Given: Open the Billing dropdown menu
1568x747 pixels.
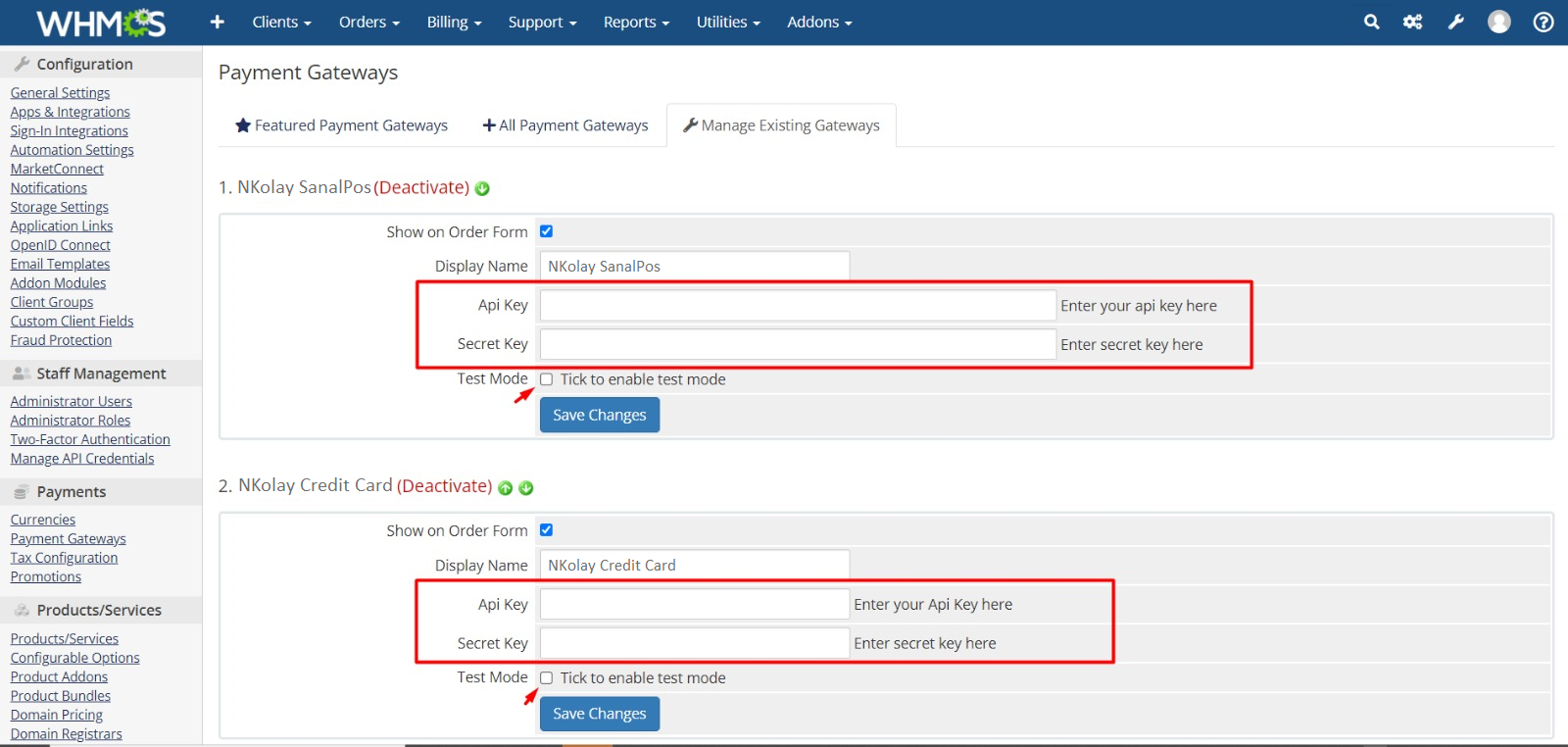Looking at the screenshot, I should pos(454,22).
